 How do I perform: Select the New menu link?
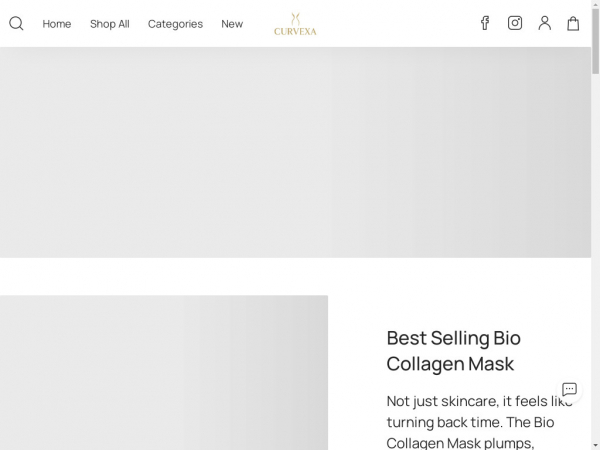(232, 24)
